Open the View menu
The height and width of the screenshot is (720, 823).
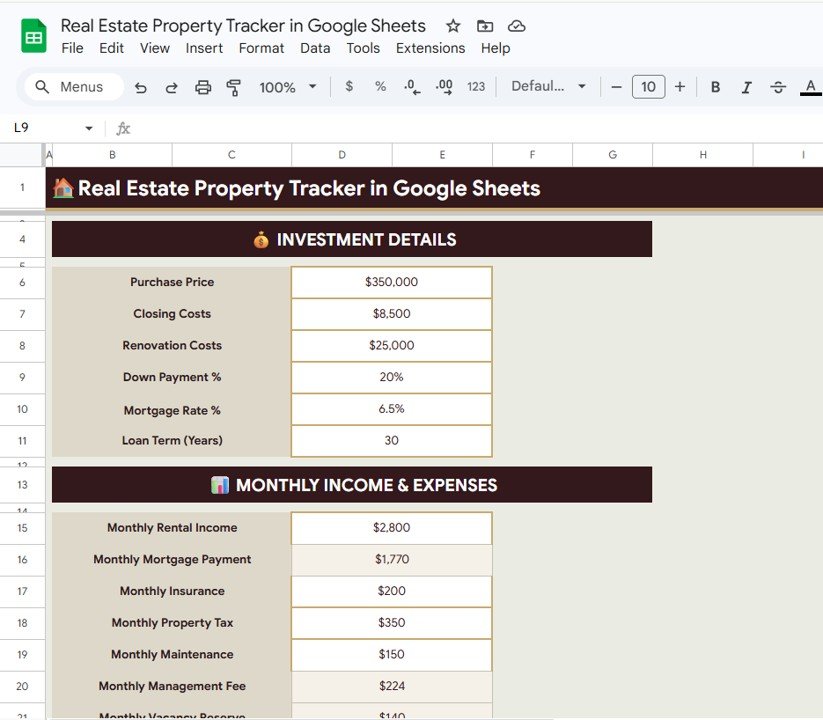[x=154, y=48]
